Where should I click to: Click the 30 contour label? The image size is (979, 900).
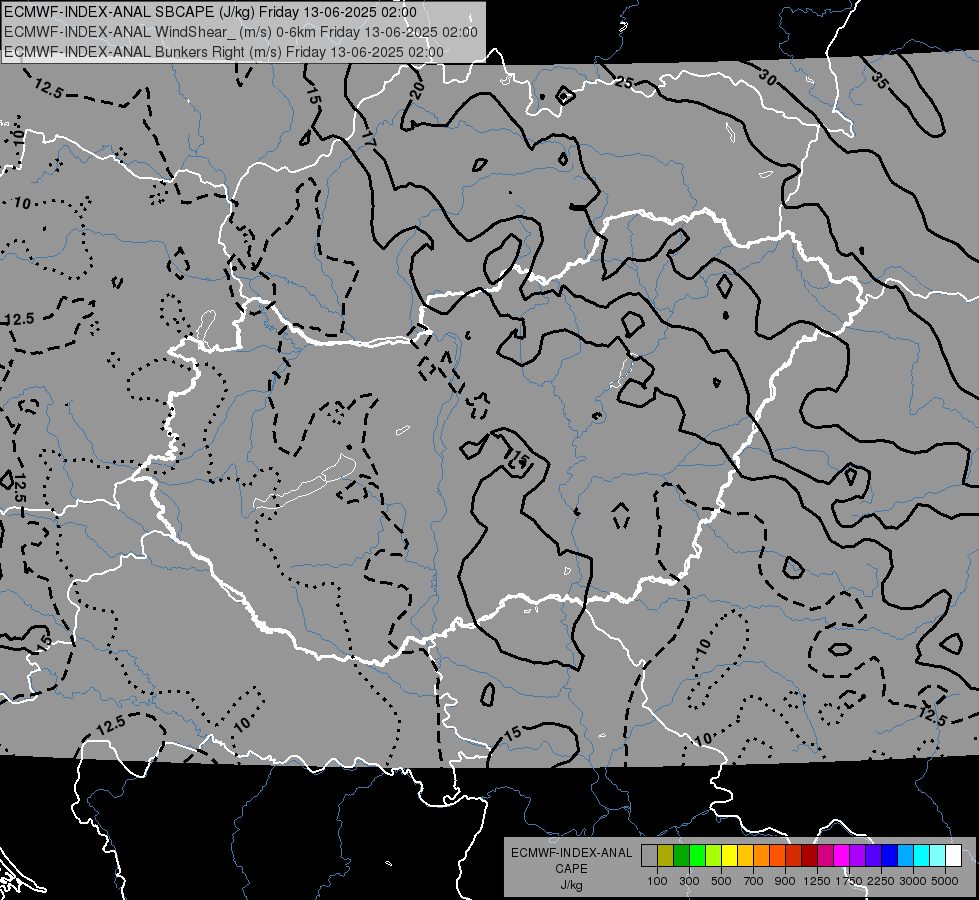coord(769,77)
